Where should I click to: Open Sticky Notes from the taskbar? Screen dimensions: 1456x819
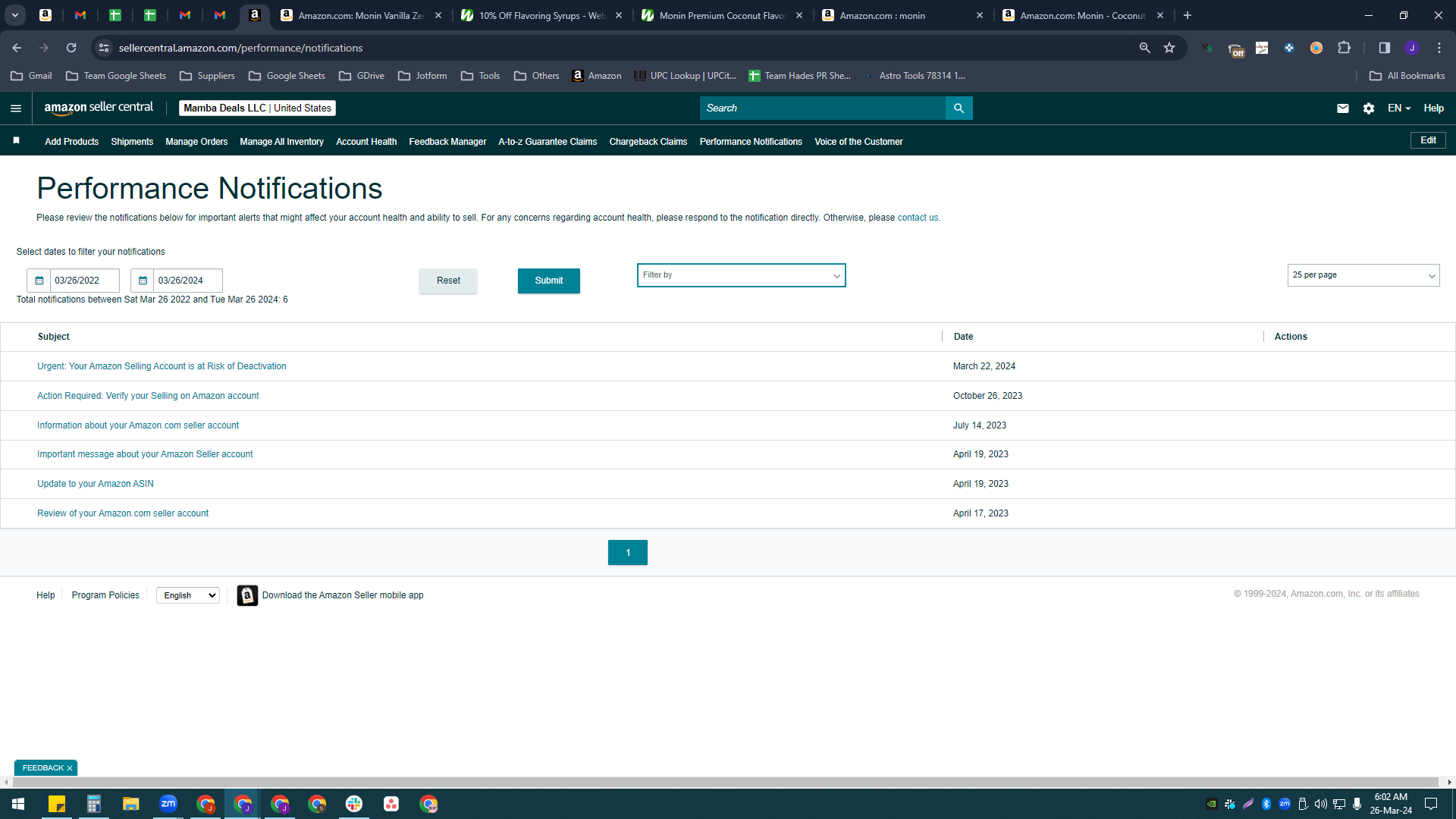coord(57,804)
